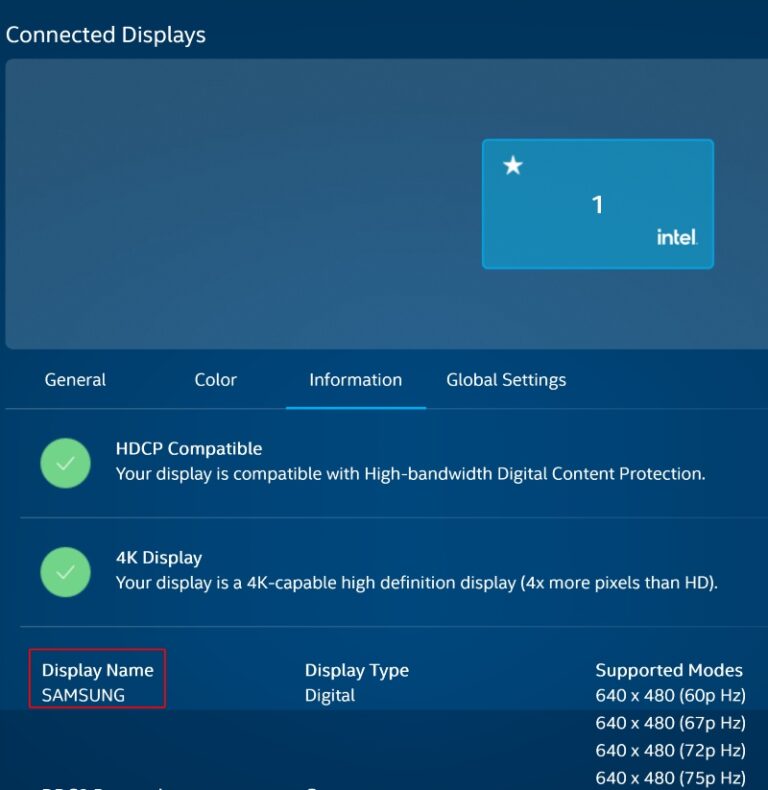Click the HDCP Compatible heading
Image resolution: width=768 pixels, height=790 pixels.
coord(189,448)
